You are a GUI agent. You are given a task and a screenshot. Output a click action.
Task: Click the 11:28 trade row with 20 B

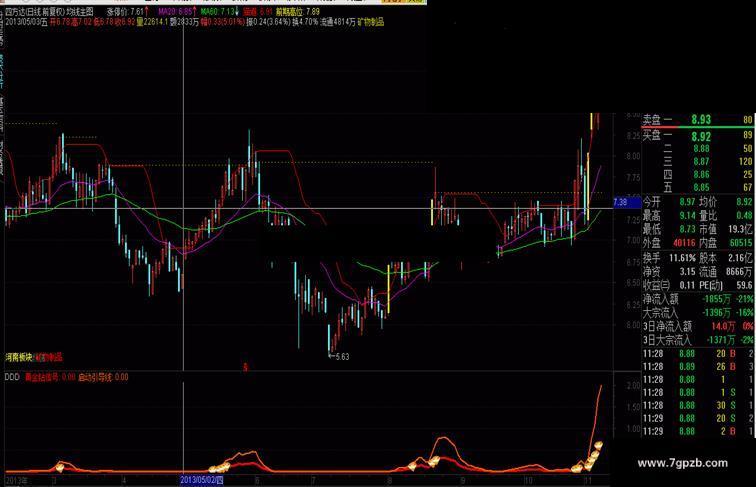pyautogui.click(x=698, y=353)
